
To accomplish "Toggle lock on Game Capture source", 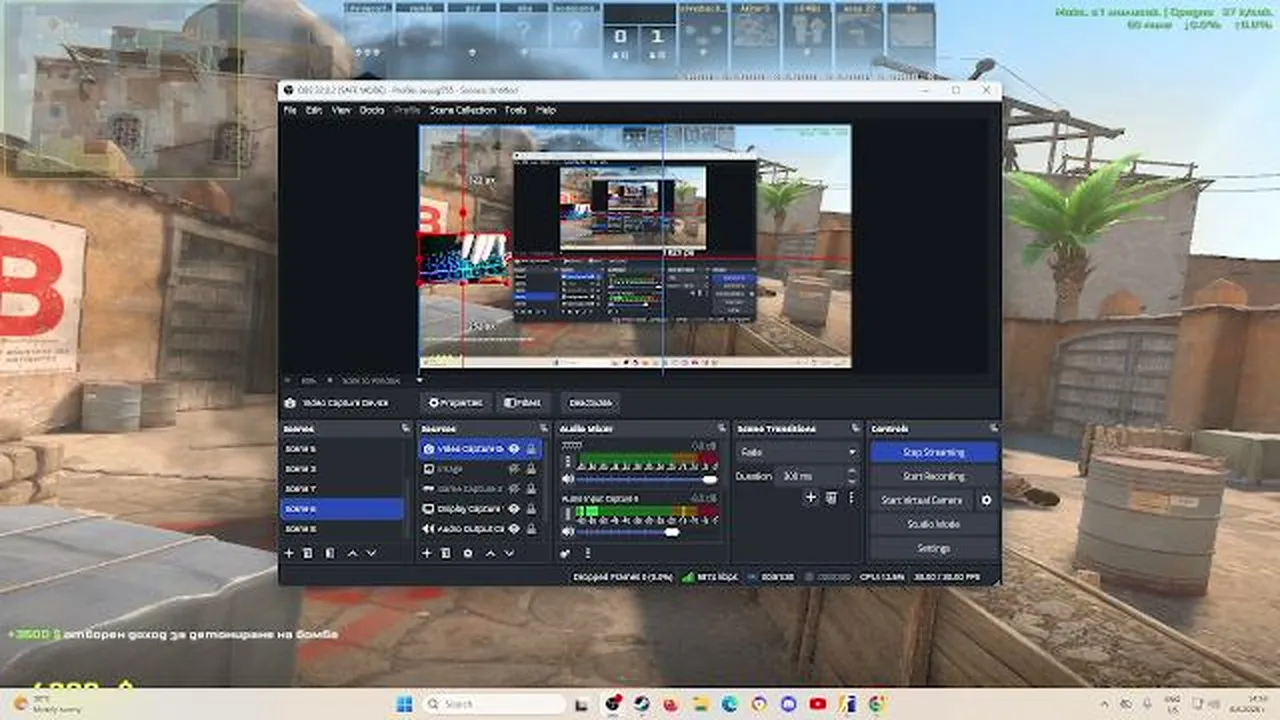I will coord(531,489).
